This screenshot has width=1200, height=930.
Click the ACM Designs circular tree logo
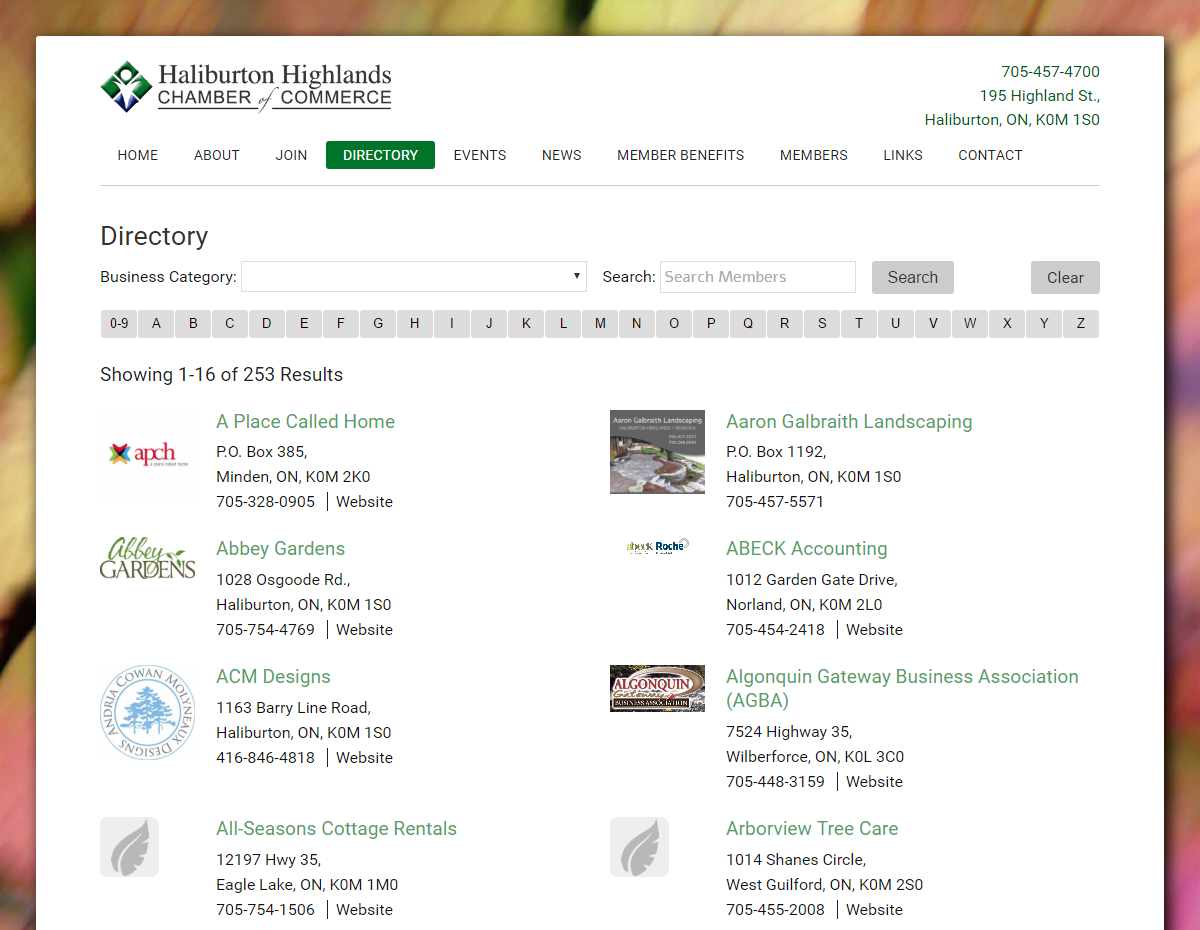coord(147,713)
